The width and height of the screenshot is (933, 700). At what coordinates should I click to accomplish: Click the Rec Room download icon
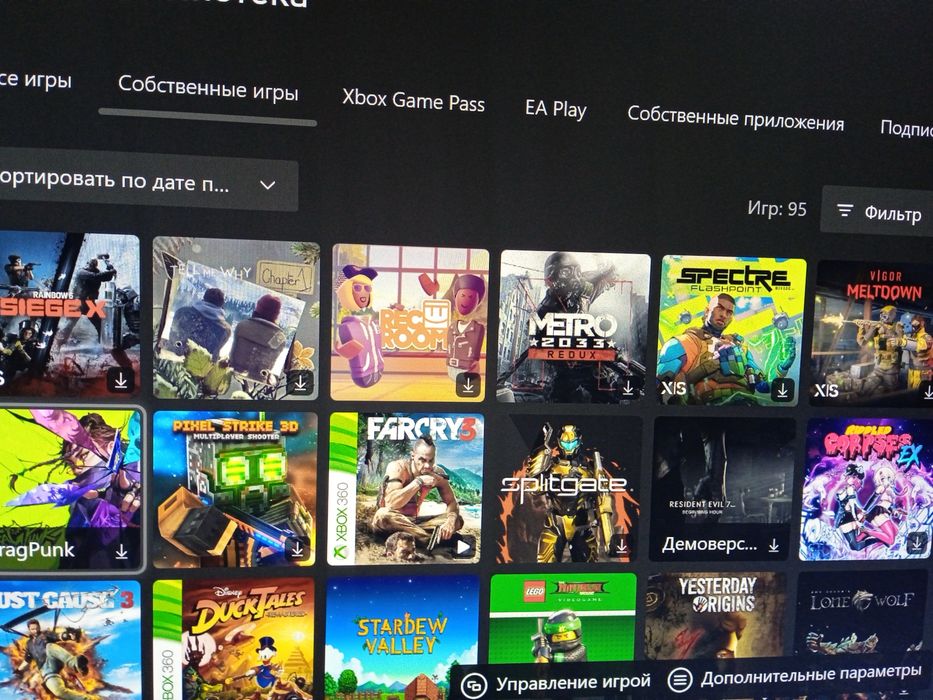468,385
